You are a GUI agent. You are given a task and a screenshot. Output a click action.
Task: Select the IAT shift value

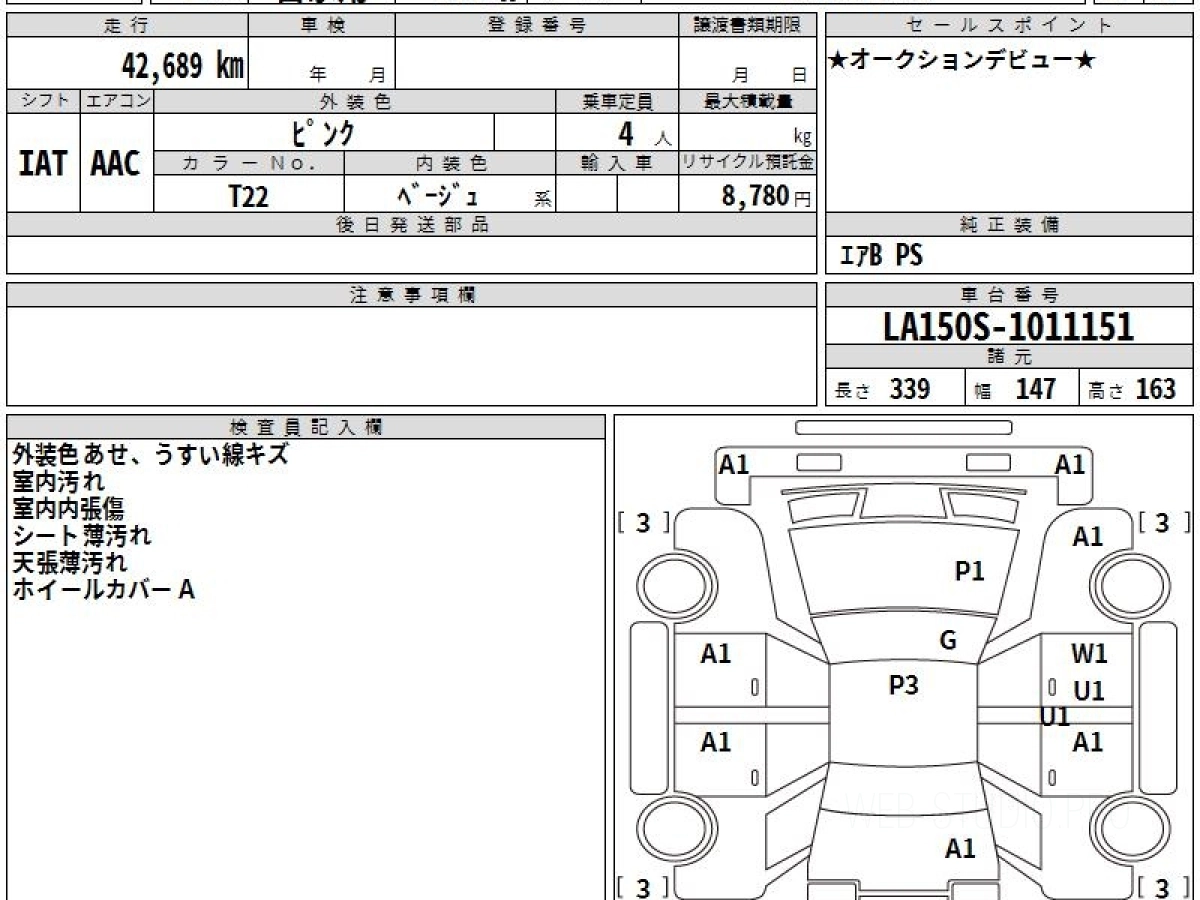(x=43, y=163)
